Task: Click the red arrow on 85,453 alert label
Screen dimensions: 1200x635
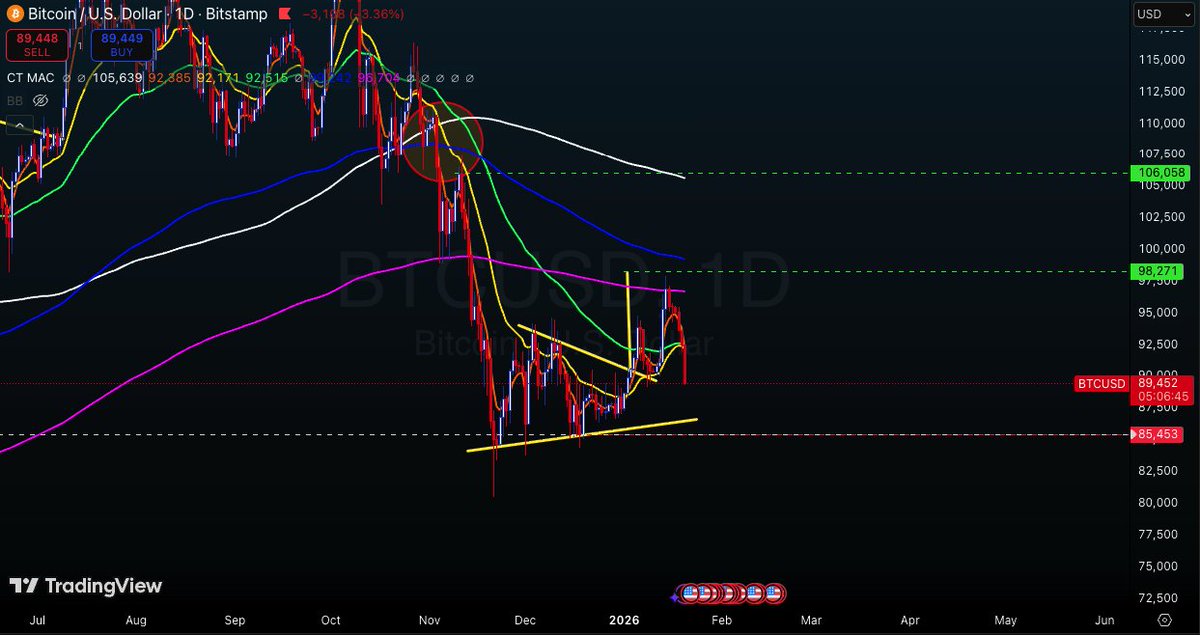Action: click(x=1134, y=435)
